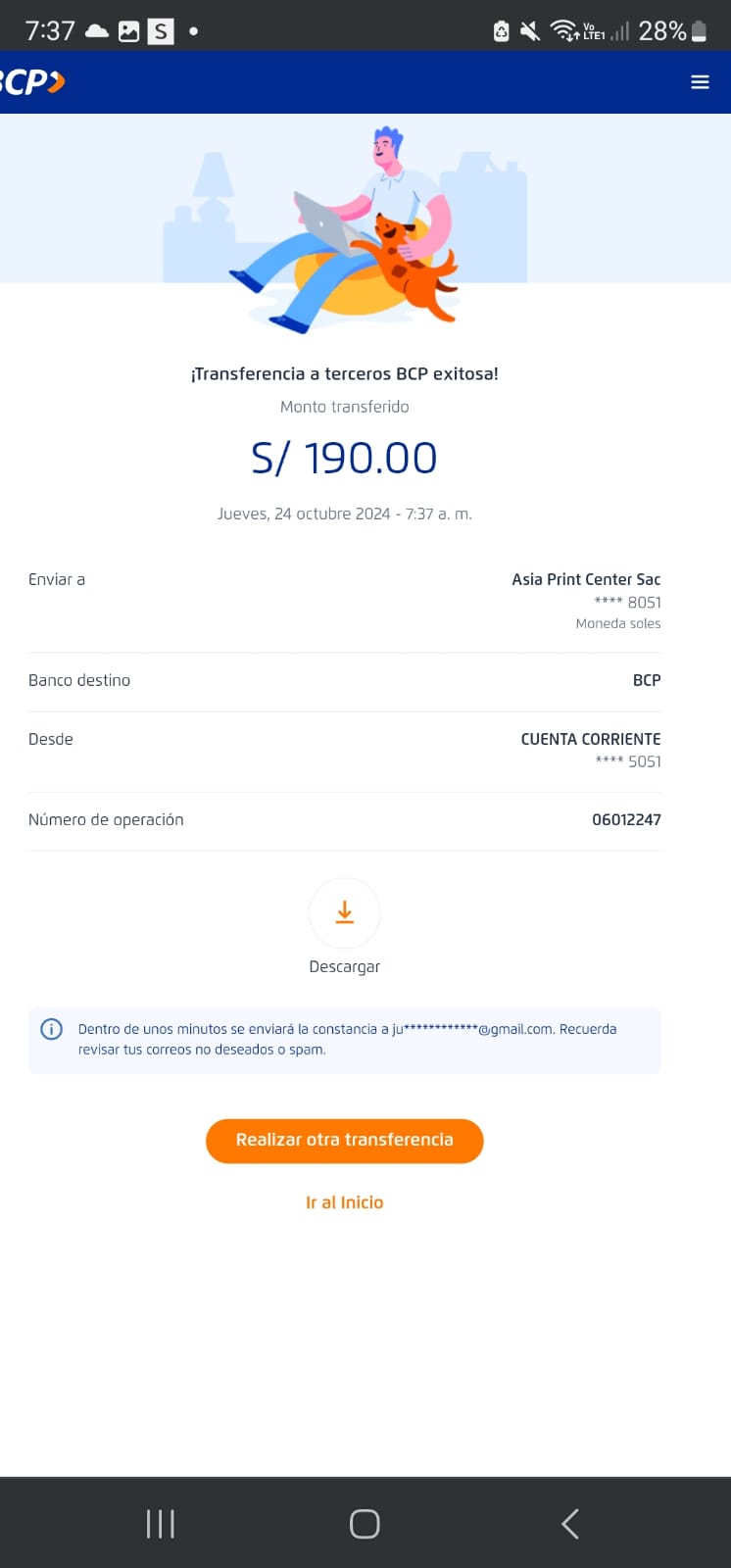Tap the muted sound status icon

tap(530, 31)
